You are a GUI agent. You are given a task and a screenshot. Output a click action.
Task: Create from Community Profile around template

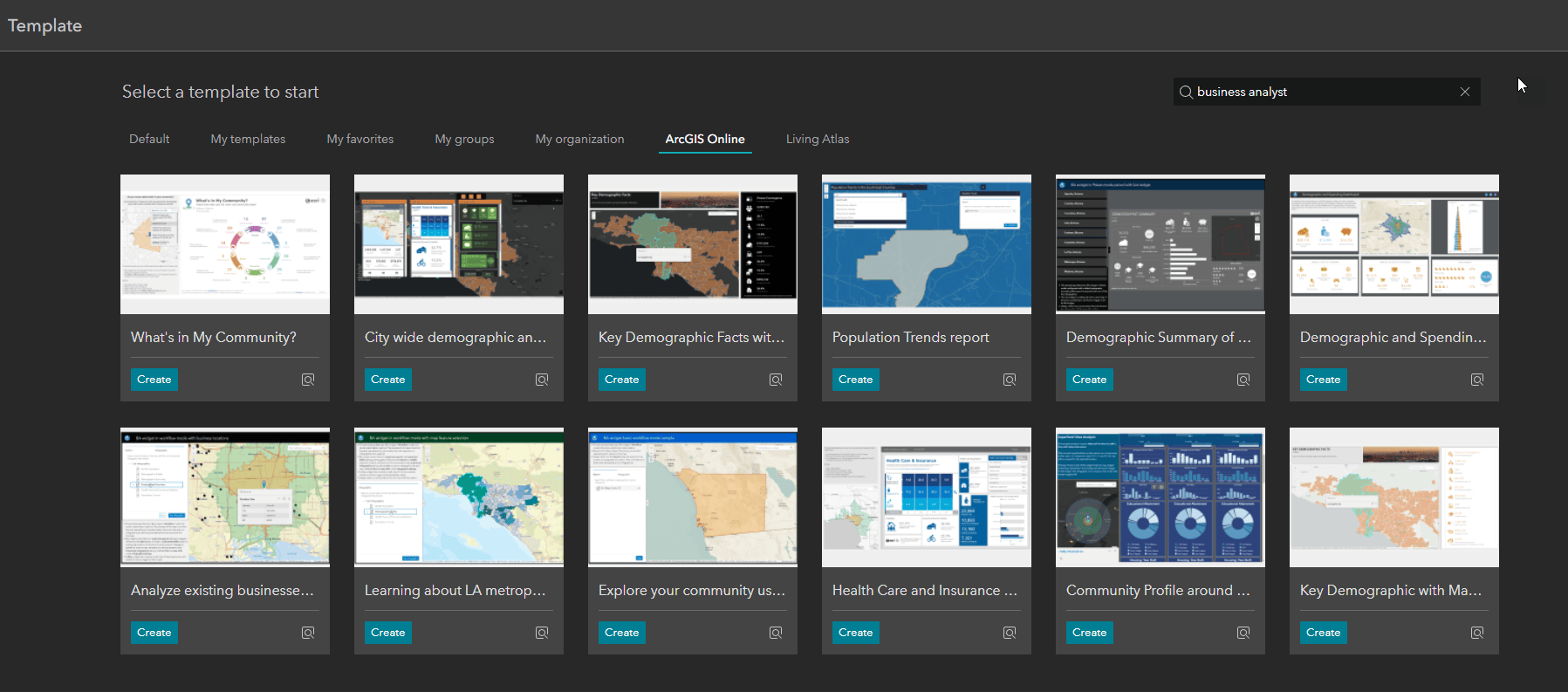pos(1090,633)
